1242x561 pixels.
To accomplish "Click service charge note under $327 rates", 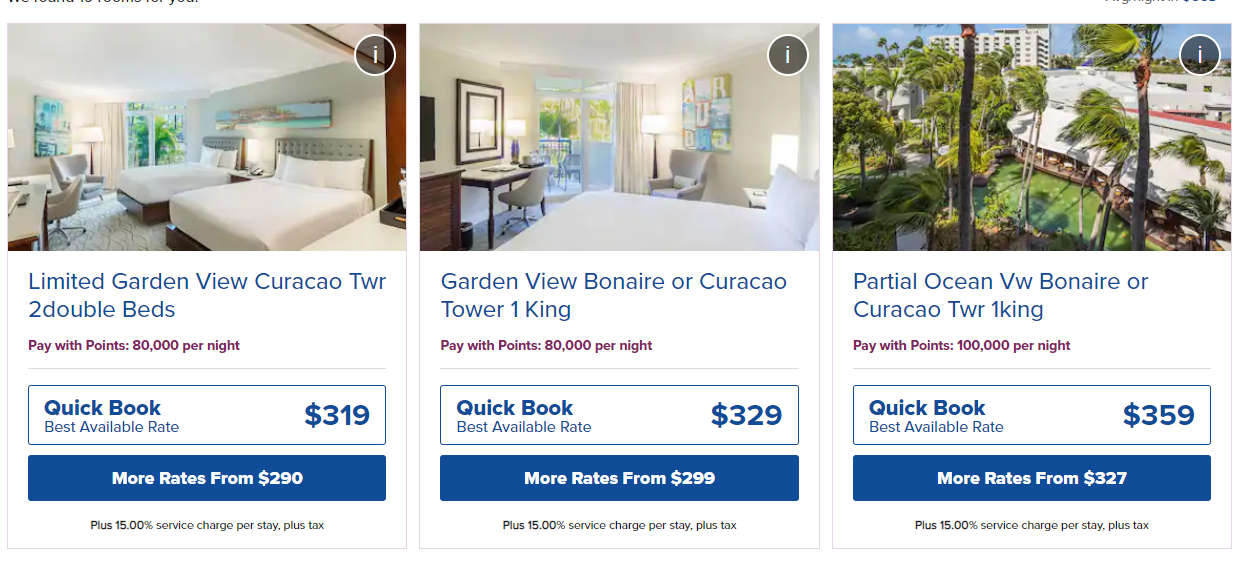I will pos(1031,525).
